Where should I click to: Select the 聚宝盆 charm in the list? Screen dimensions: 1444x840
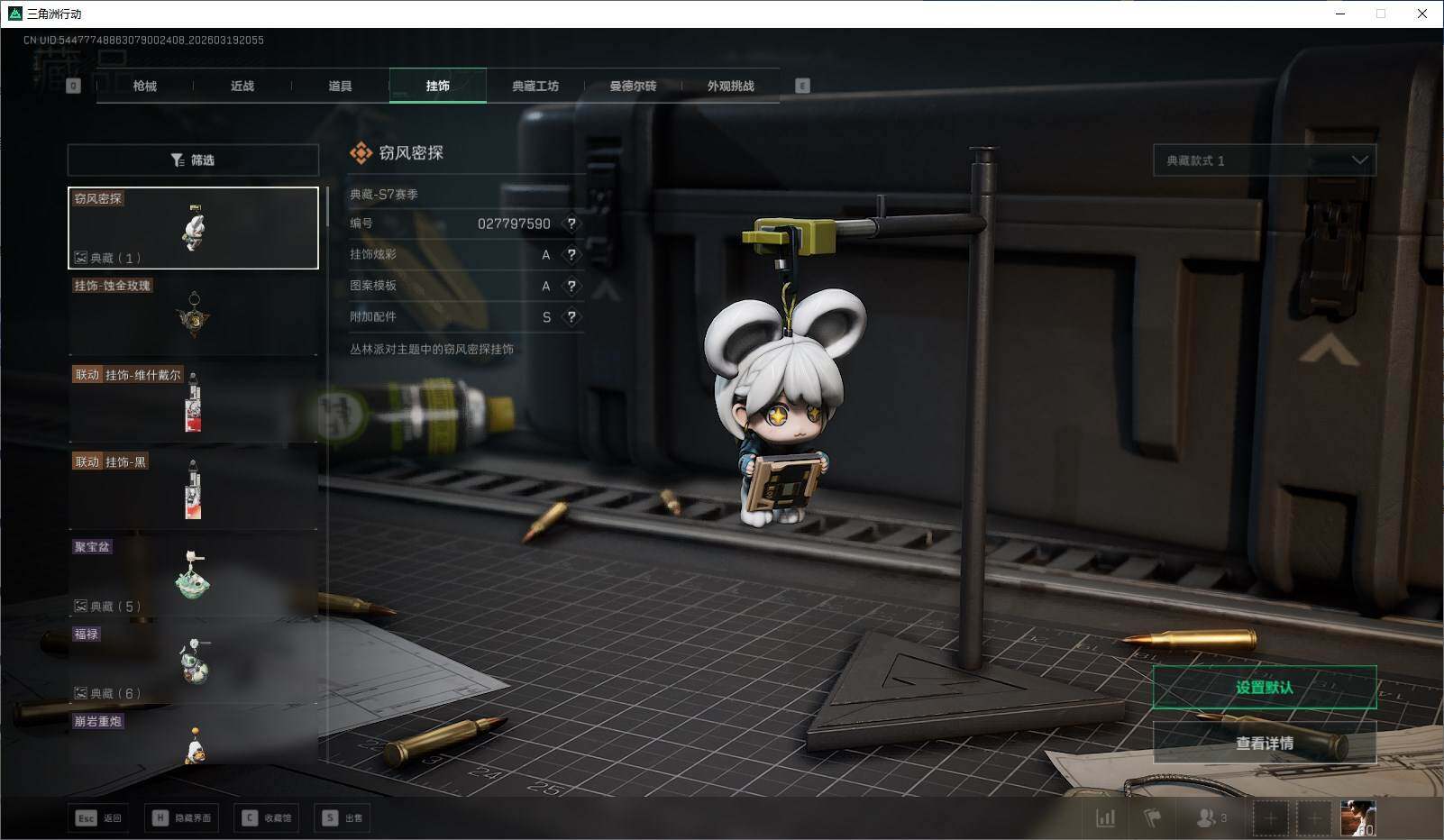tap(193, 575)
